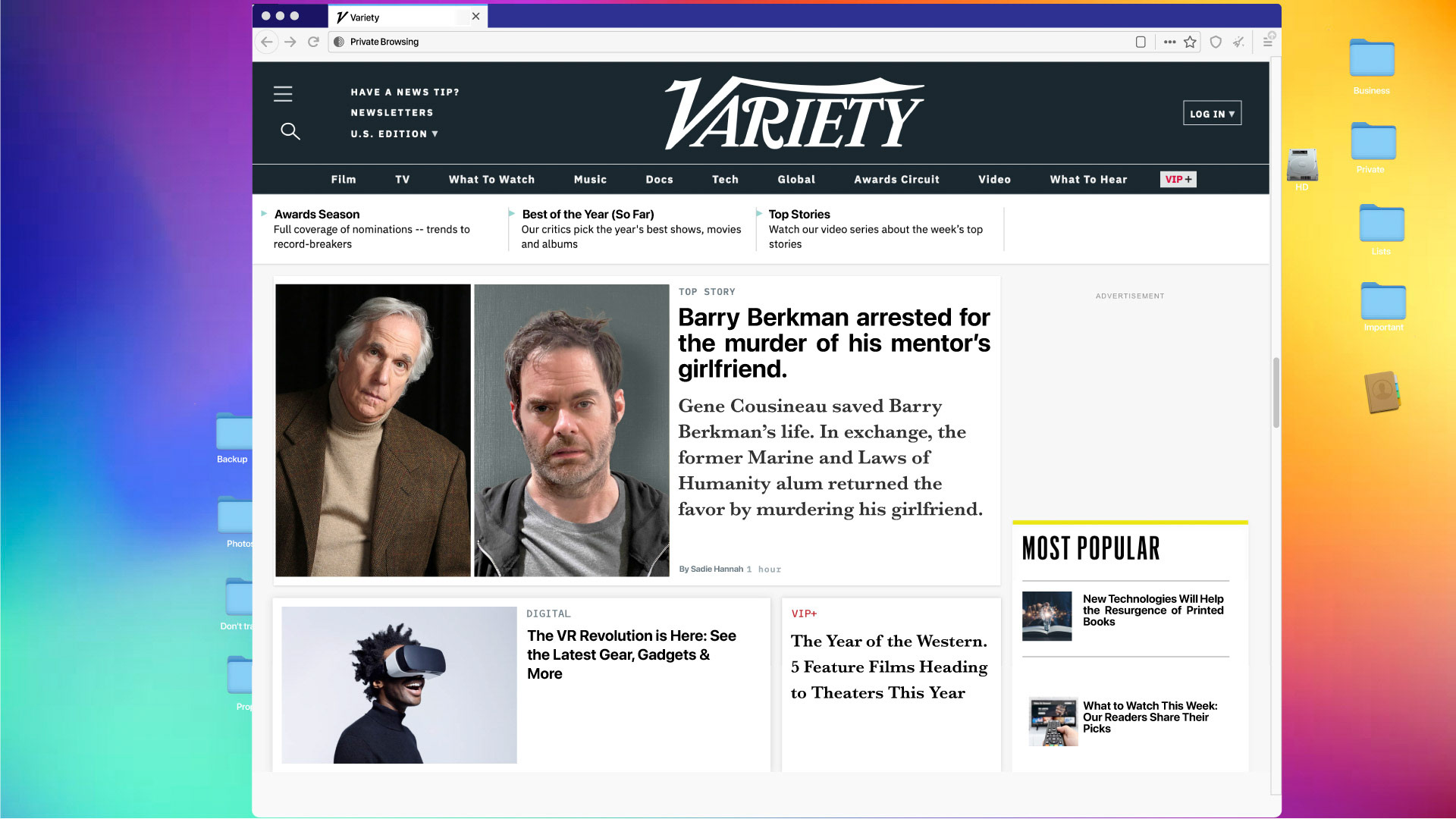Click author name Sadie Hannah

tap(717, 569)
